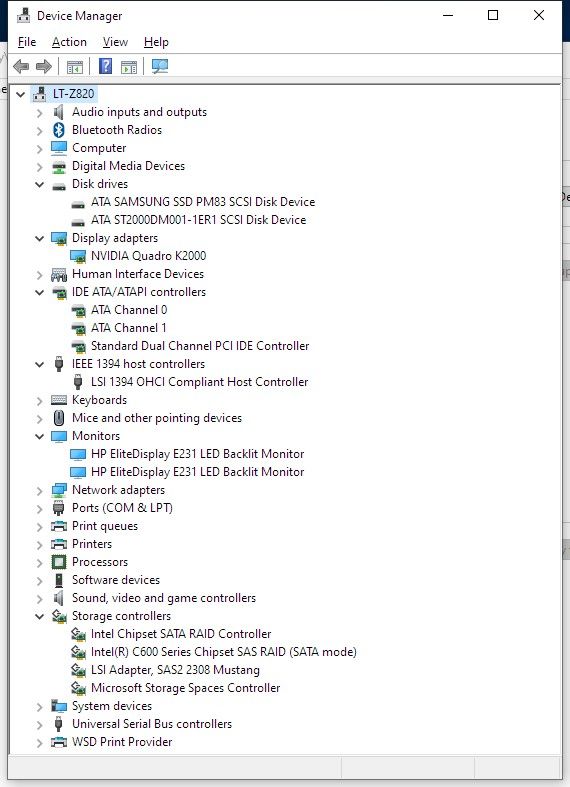Open the Action menu
The width and height of the screenshot is (570, 787).
point(69,42)
